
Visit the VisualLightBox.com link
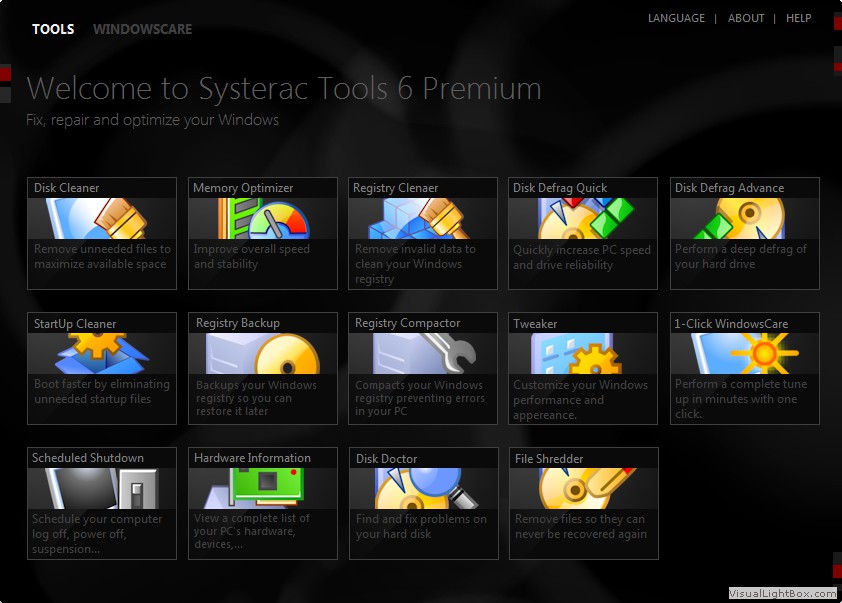pyautogui.click(x=781, y=591)
